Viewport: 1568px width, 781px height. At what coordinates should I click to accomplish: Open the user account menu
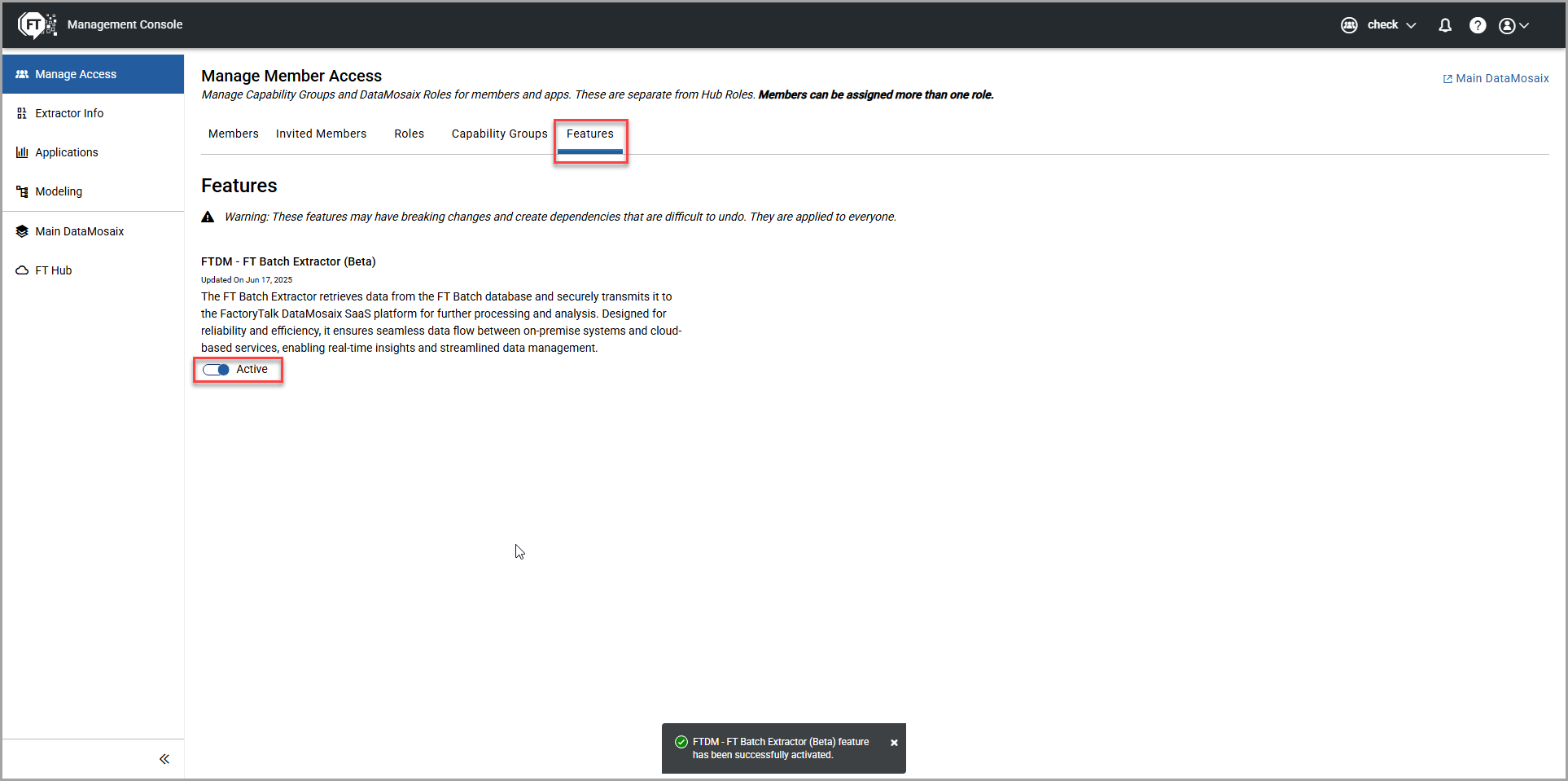click(1513, 25)
